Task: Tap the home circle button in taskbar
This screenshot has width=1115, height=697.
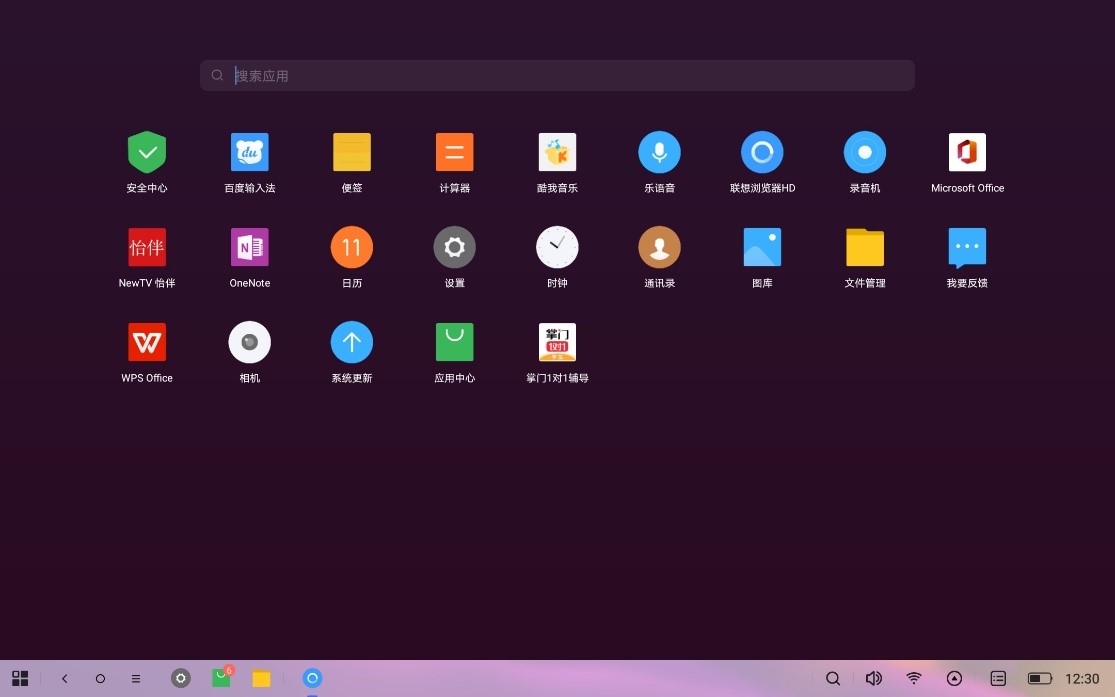Action: click(x=100, y=679)
